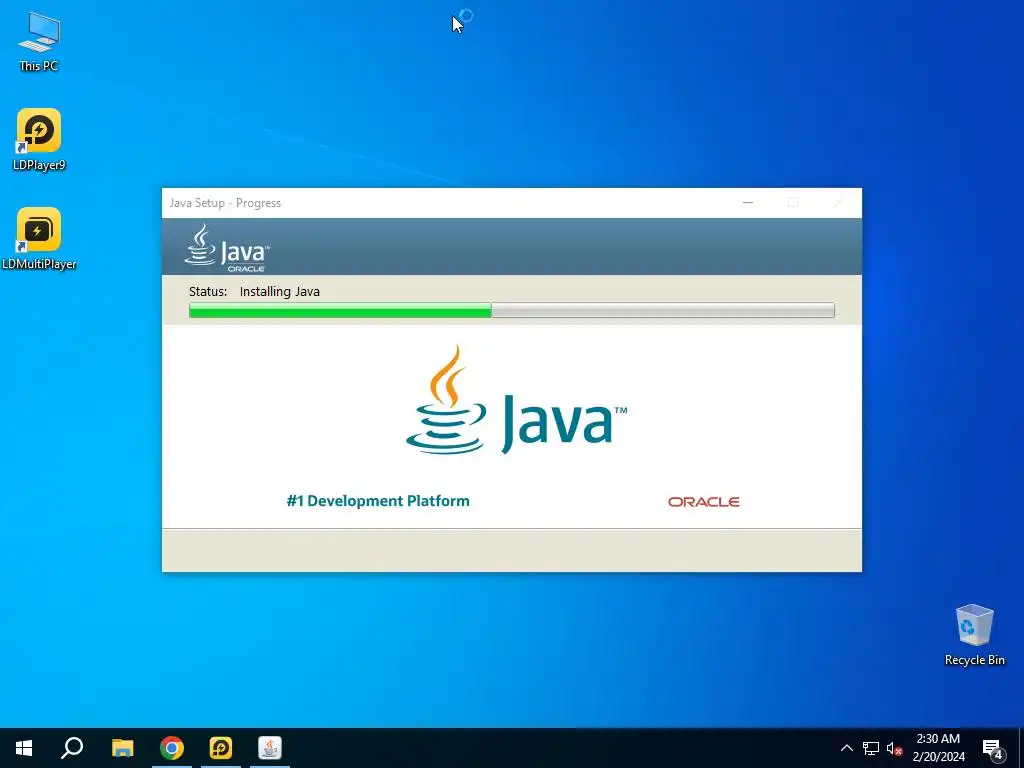Select the LDMultiPlayer desktop shortcut
1024x768 pixels.
pyautogui.click(x=39, y=239)
